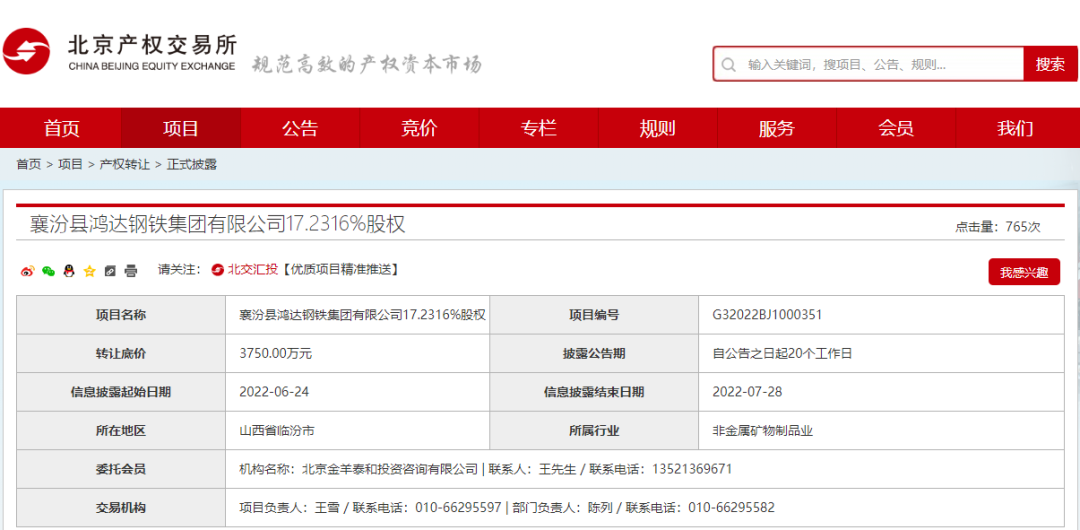Click the page title 襄汾县鸿达钢铁集团有限公司17.2316%股权

point(218,225)
